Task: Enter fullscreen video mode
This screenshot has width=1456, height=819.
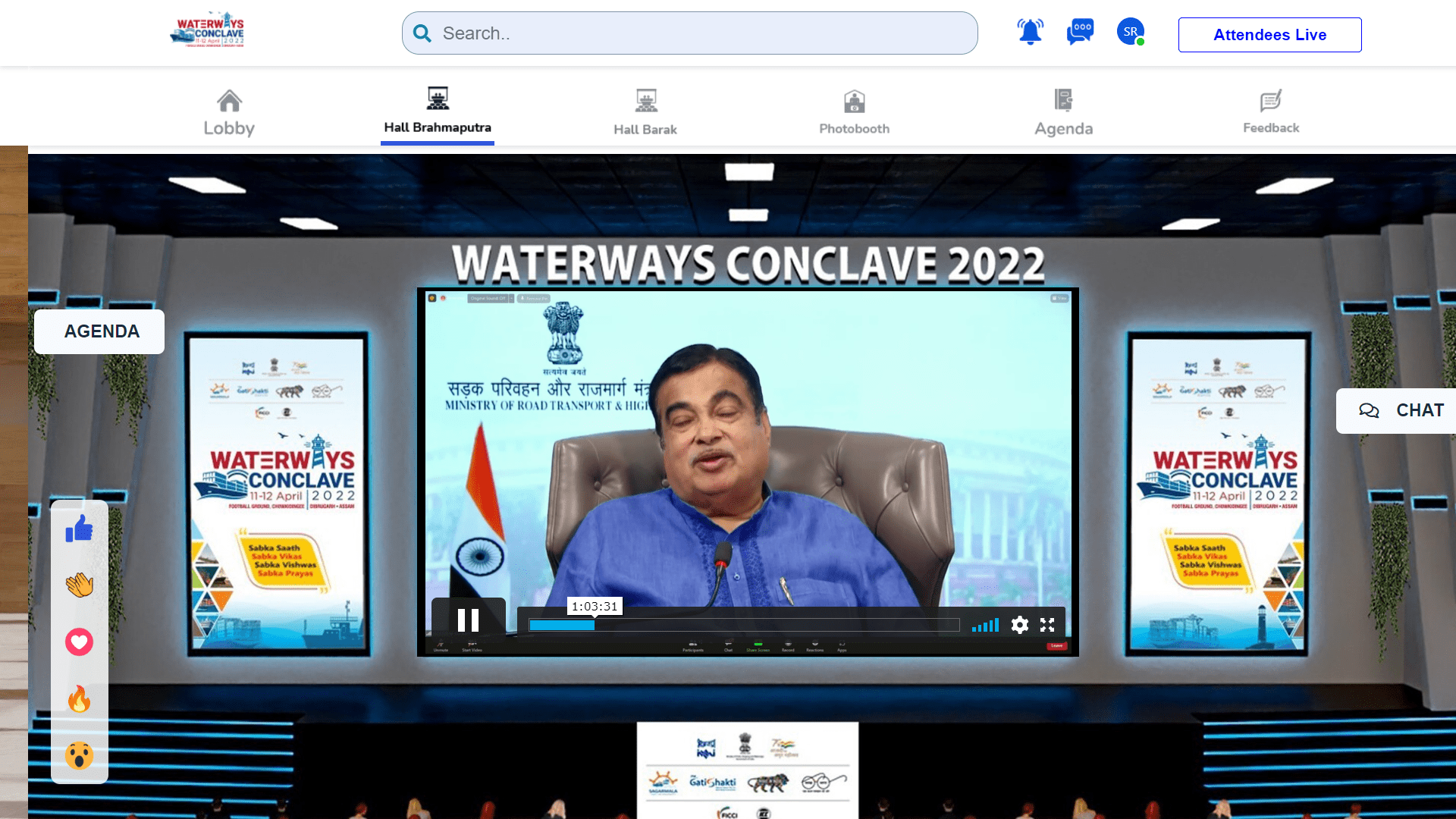Action: coord(1047,625)
